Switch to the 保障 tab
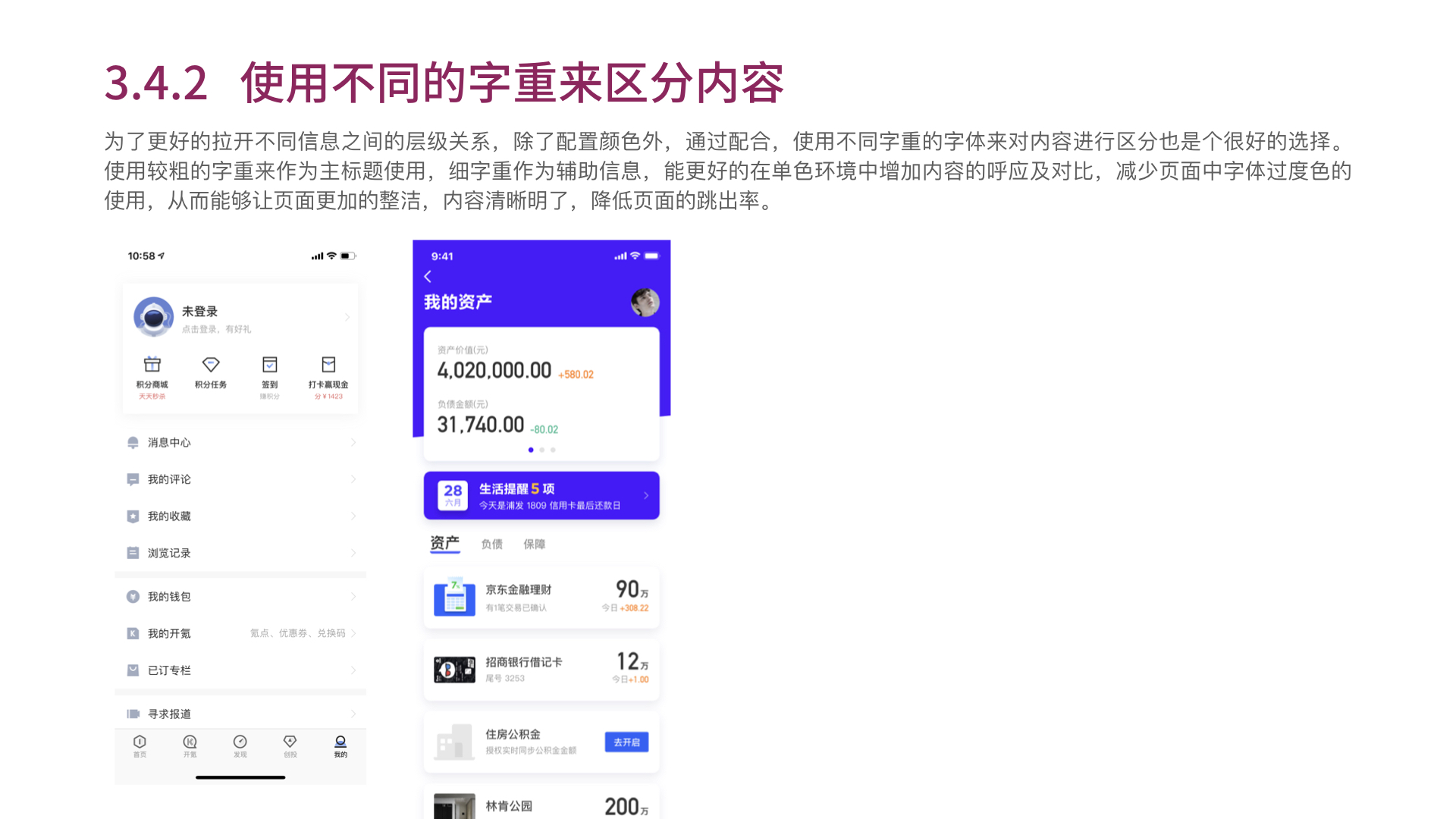 (x=534, y=544)
